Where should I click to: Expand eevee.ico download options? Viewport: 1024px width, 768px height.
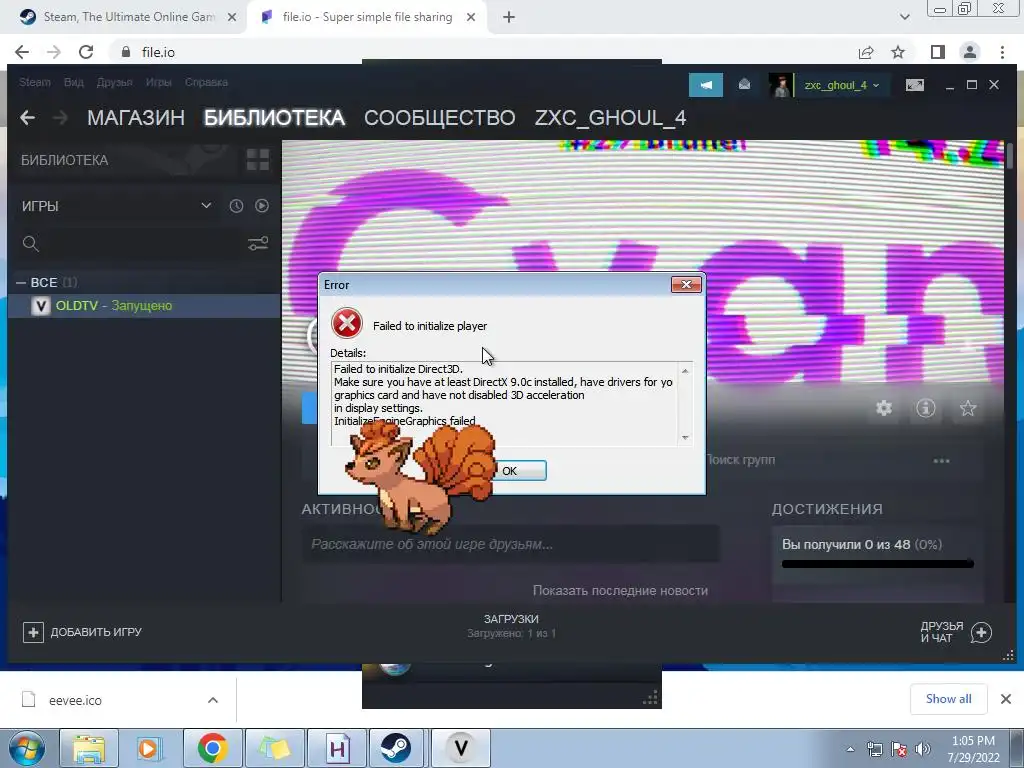click(213, 700)
